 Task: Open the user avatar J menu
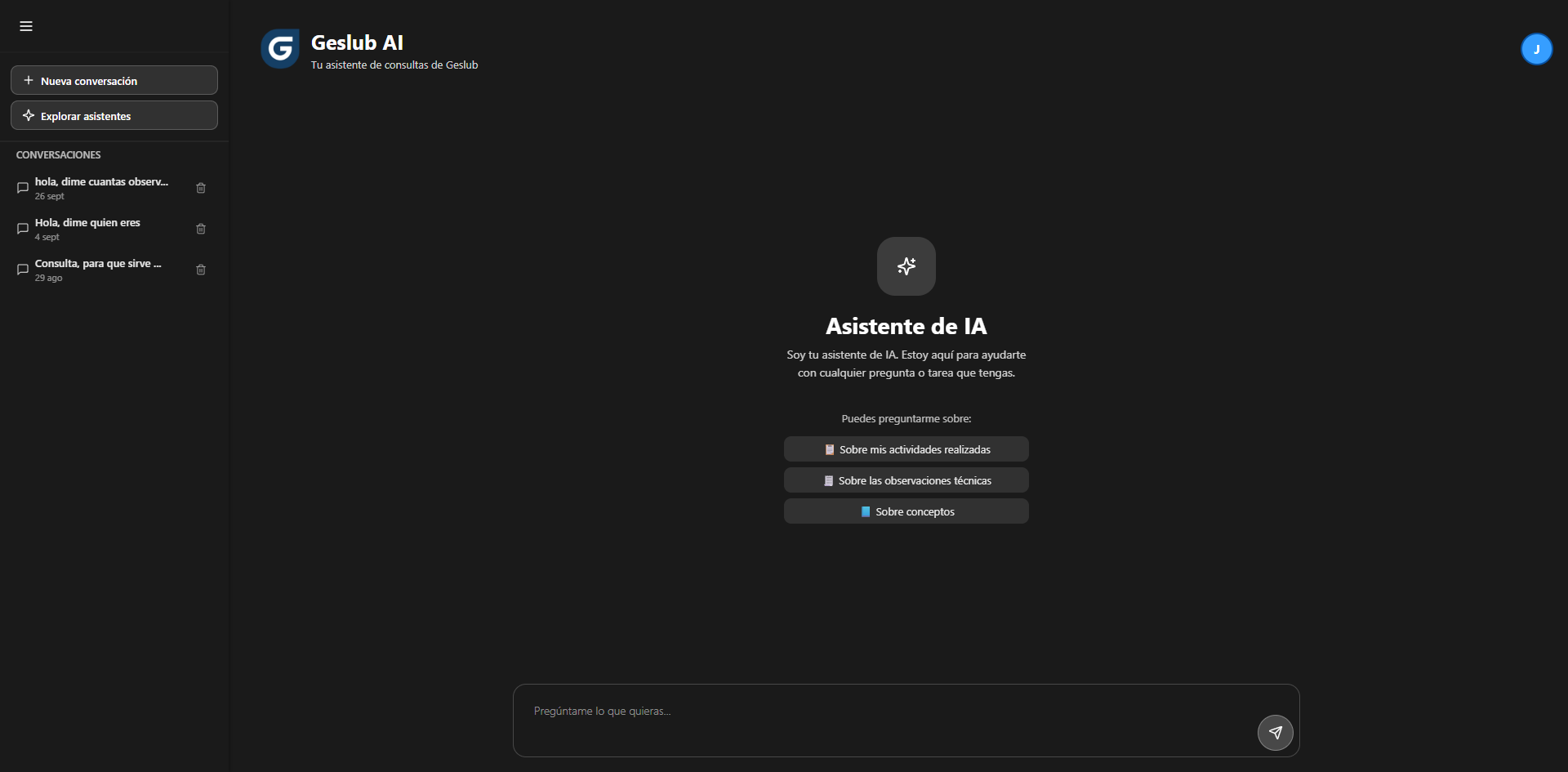1535,49
